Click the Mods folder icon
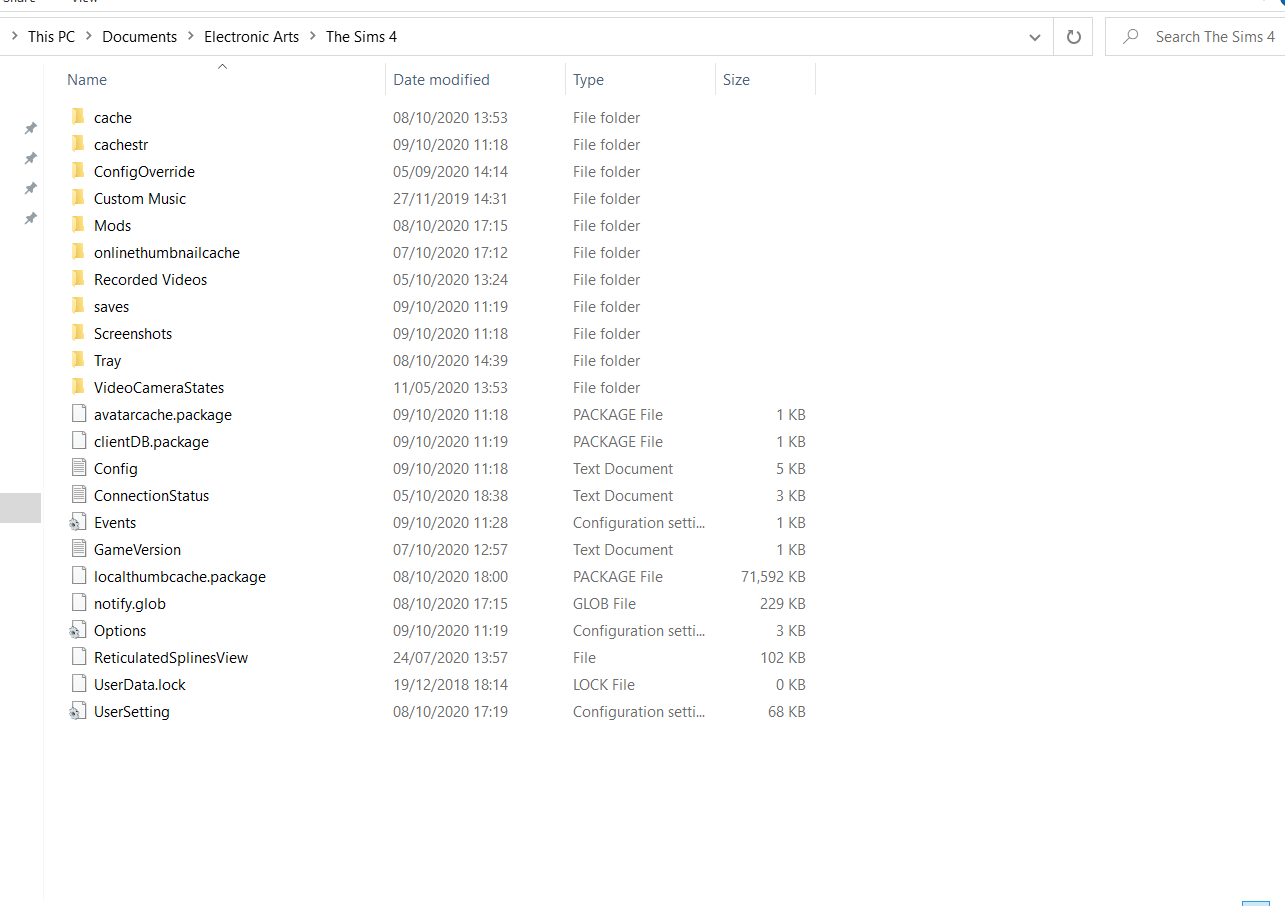The image size is (1285, 906). coord(78,225)
